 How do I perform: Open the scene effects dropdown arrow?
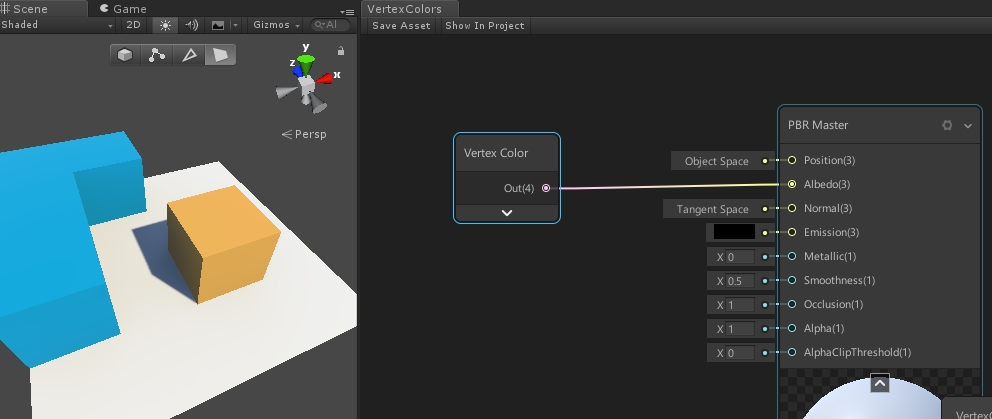[x=235, y=25]
